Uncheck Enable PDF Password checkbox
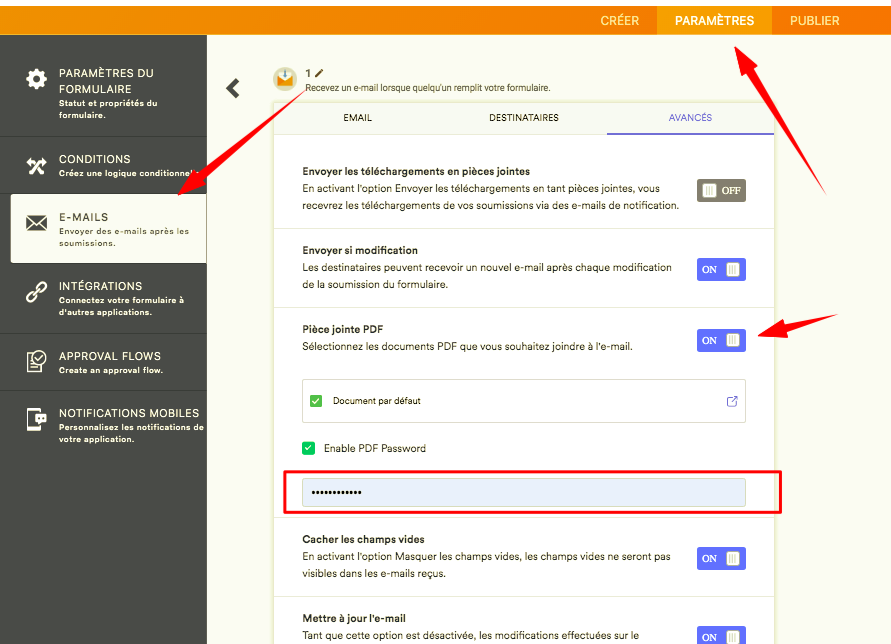The width and height of the screenshot is (891, 644). 309,448
